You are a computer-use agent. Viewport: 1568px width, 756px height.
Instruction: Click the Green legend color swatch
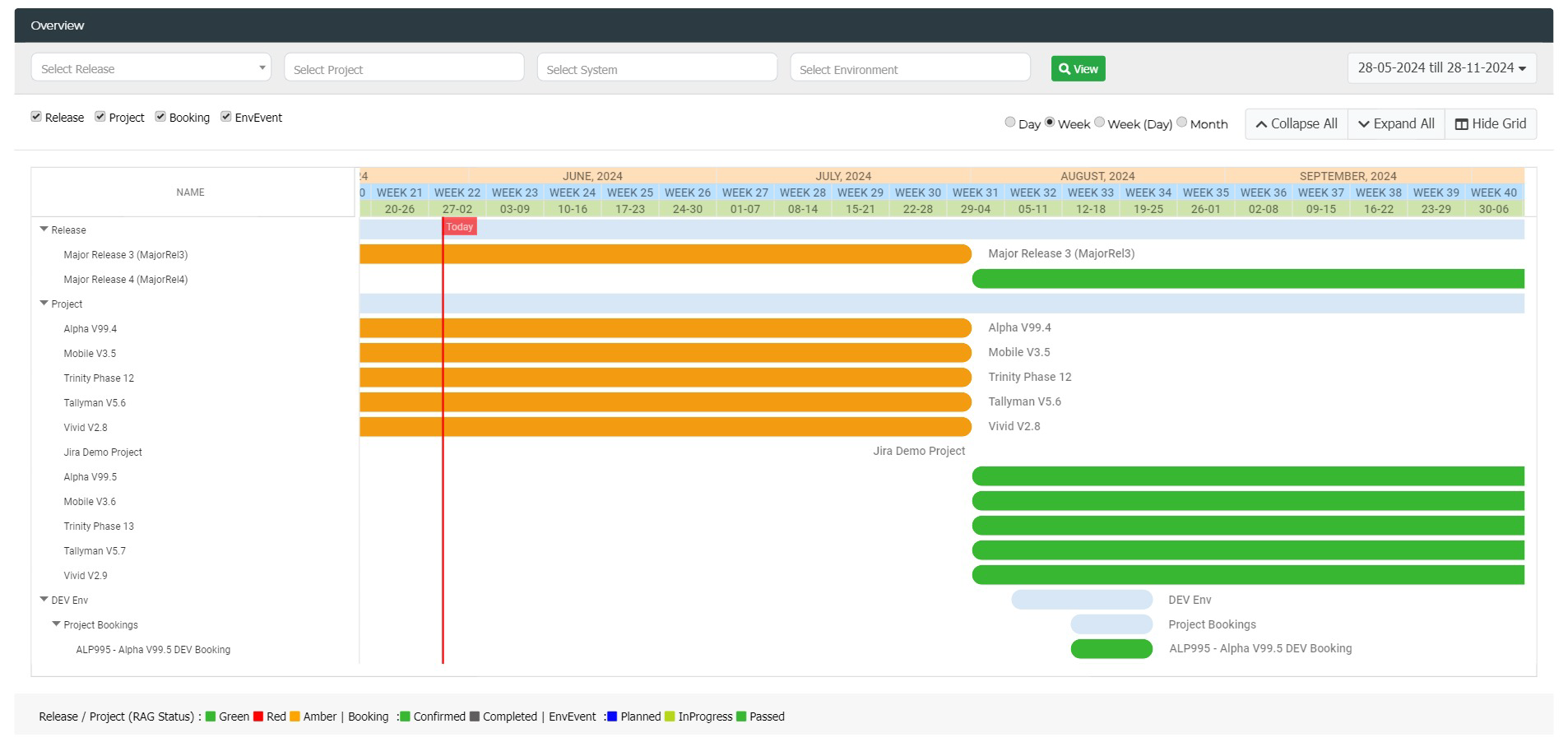coord(211,717)
